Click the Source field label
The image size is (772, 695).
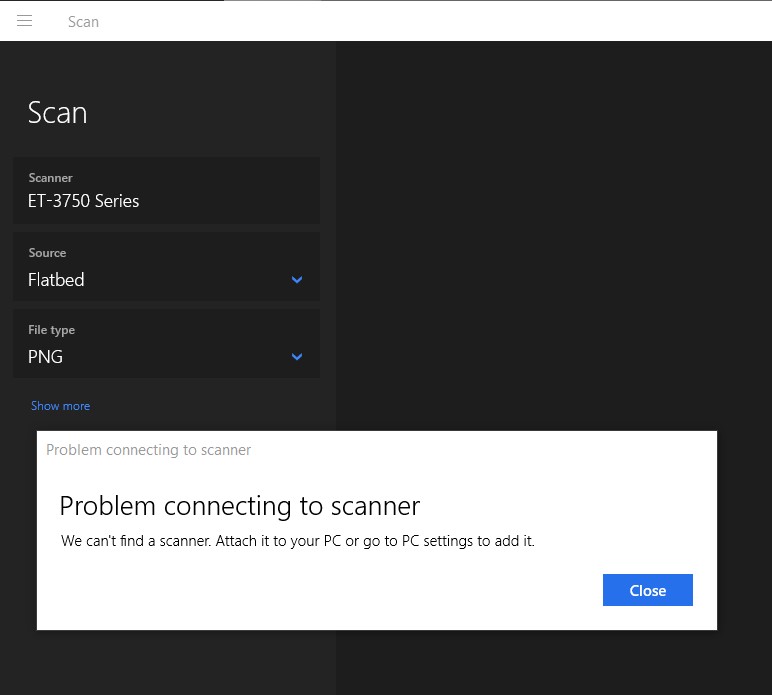click(x=47, y=253)
